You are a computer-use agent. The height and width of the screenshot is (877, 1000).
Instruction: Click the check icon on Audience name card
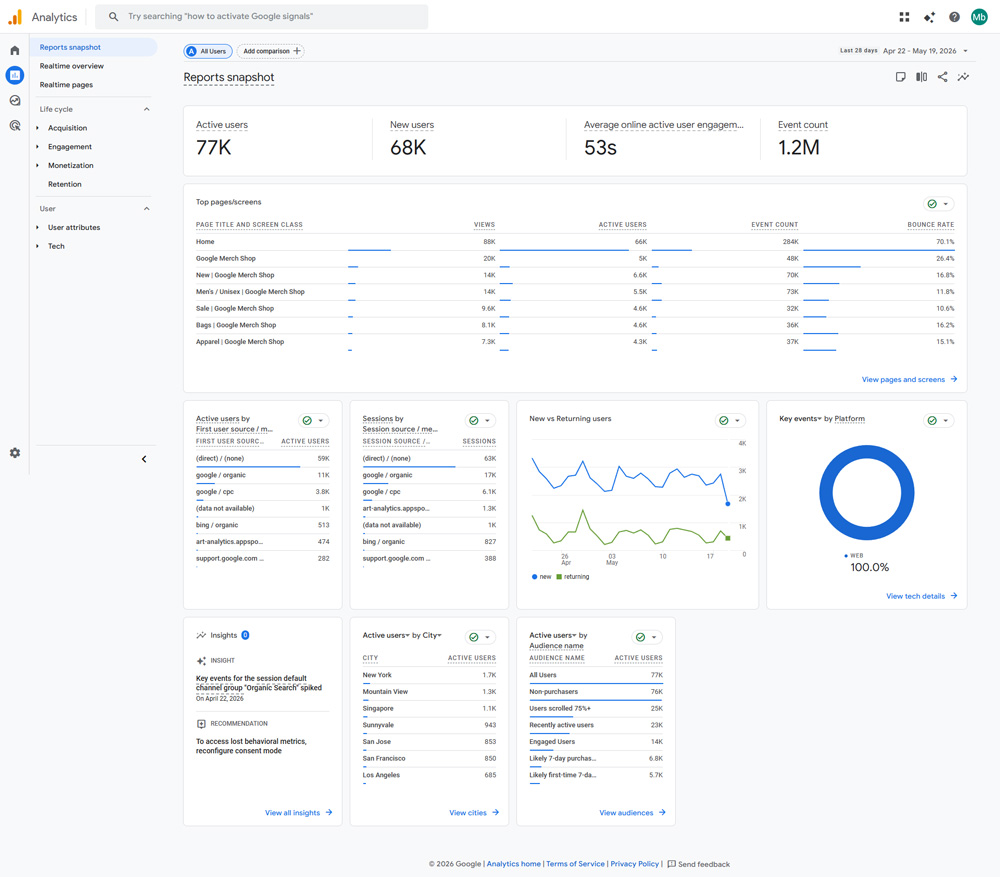coord(640,637)
